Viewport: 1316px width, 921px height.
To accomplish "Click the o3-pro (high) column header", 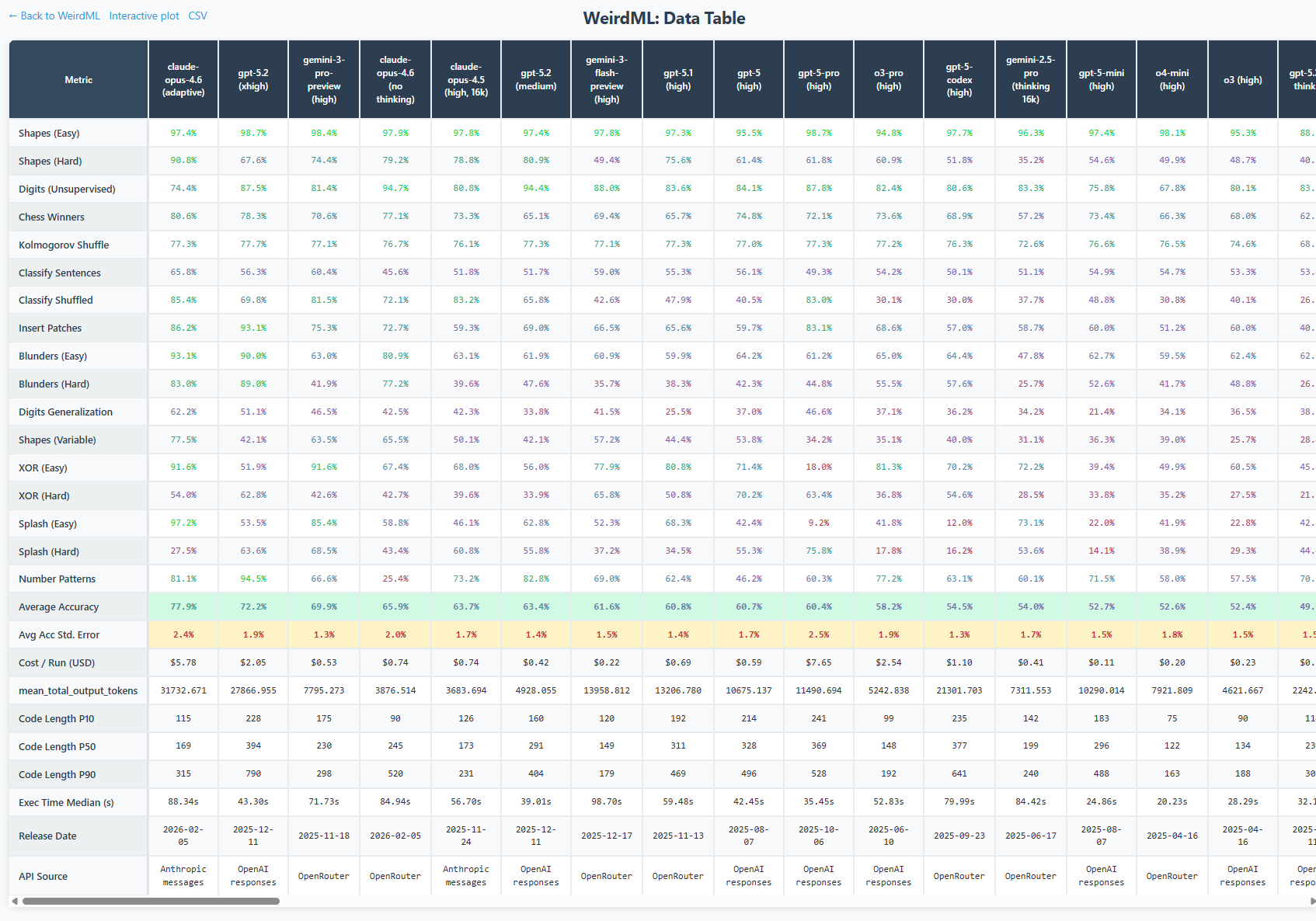I will (x=888, y=79).
